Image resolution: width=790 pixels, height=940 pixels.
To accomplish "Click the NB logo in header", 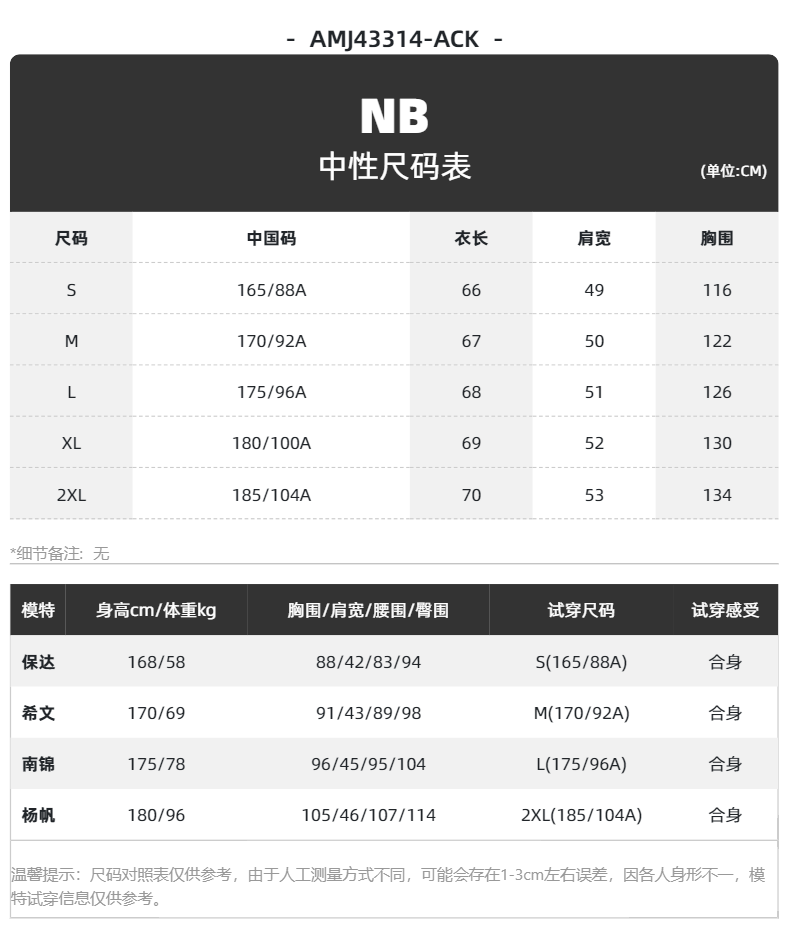I will tap(394, 116).
